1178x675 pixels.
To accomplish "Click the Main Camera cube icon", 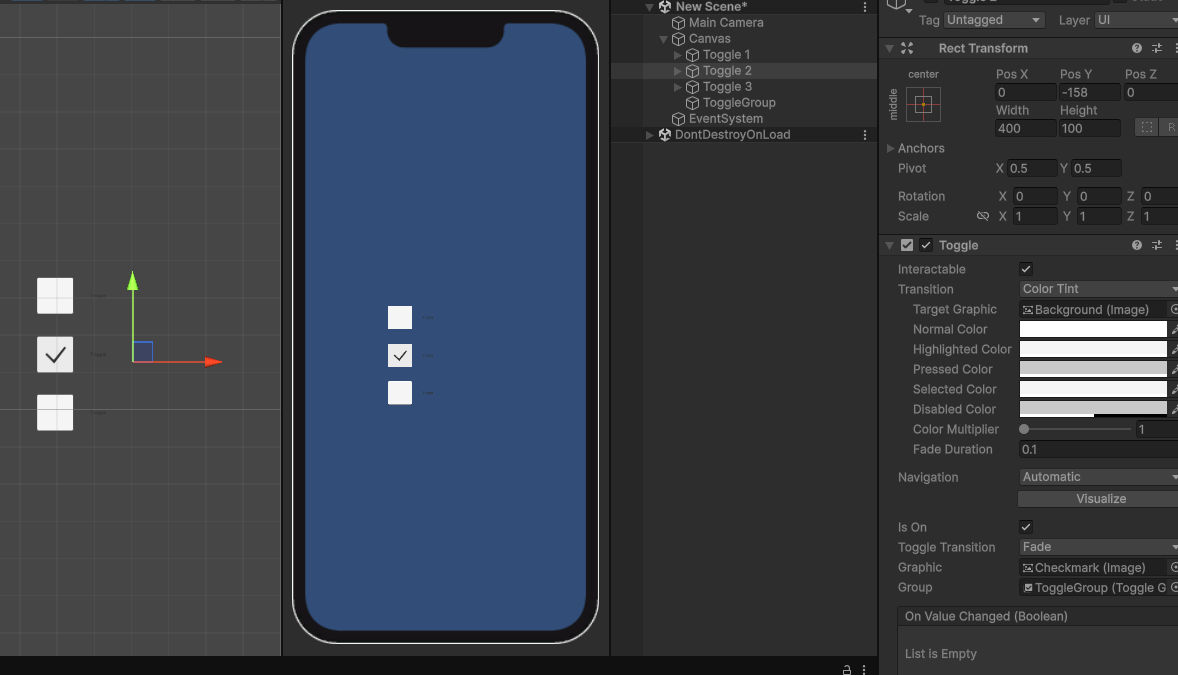I will tap(678, 23).
